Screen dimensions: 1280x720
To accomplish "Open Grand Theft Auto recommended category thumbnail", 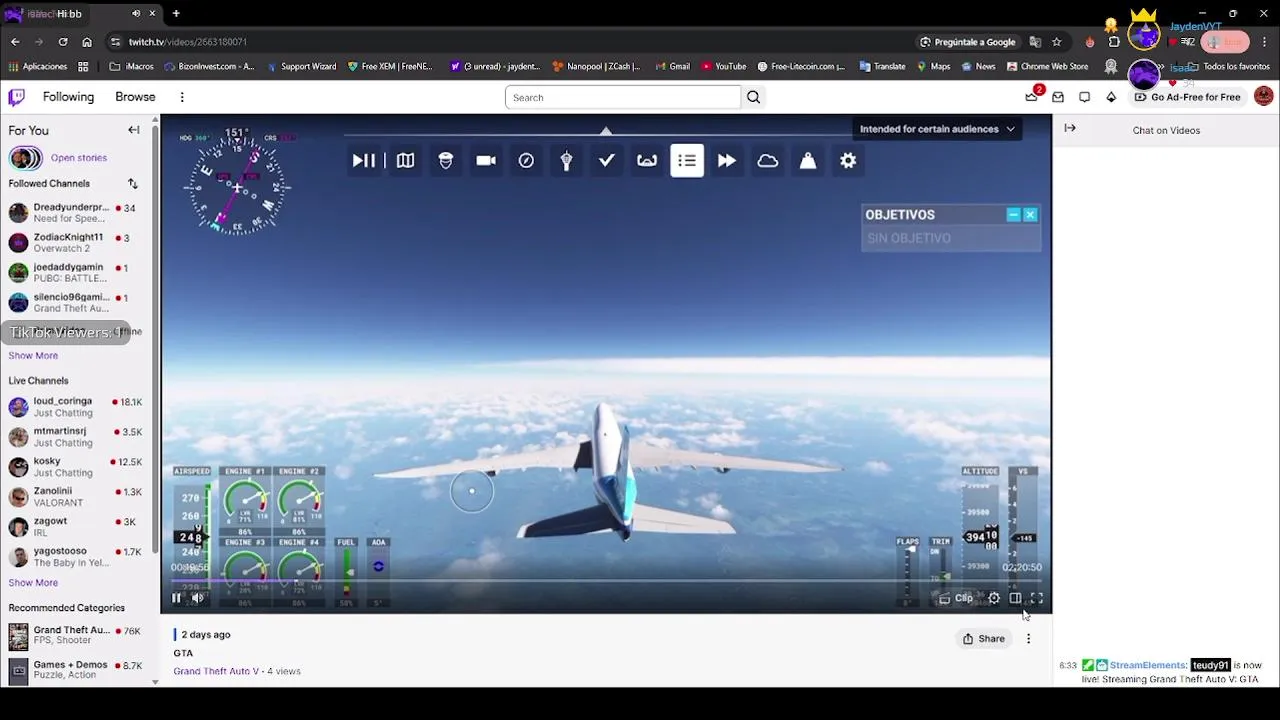I will pyautogui.click(x=18, y=636).
